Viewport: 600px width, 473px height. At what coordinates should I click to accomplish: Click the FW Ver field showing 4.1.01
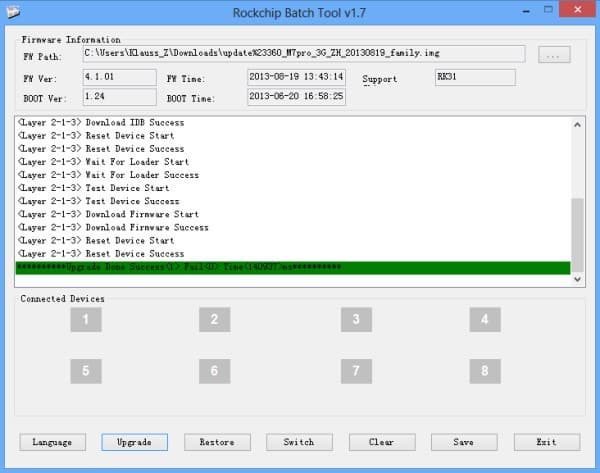point(119,77)
